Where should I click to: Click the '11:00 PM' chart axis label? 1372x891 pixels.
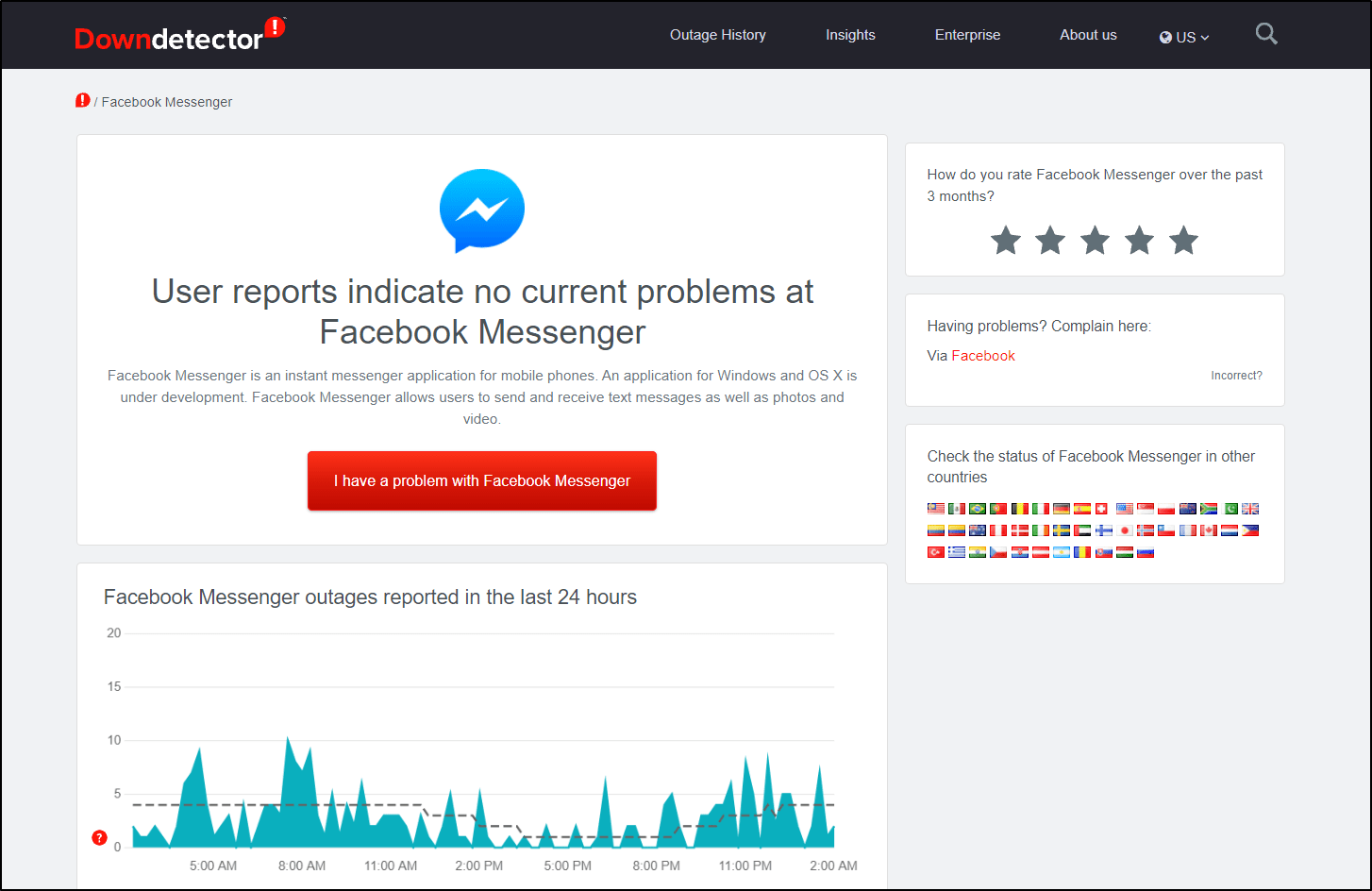coord(745,866)
